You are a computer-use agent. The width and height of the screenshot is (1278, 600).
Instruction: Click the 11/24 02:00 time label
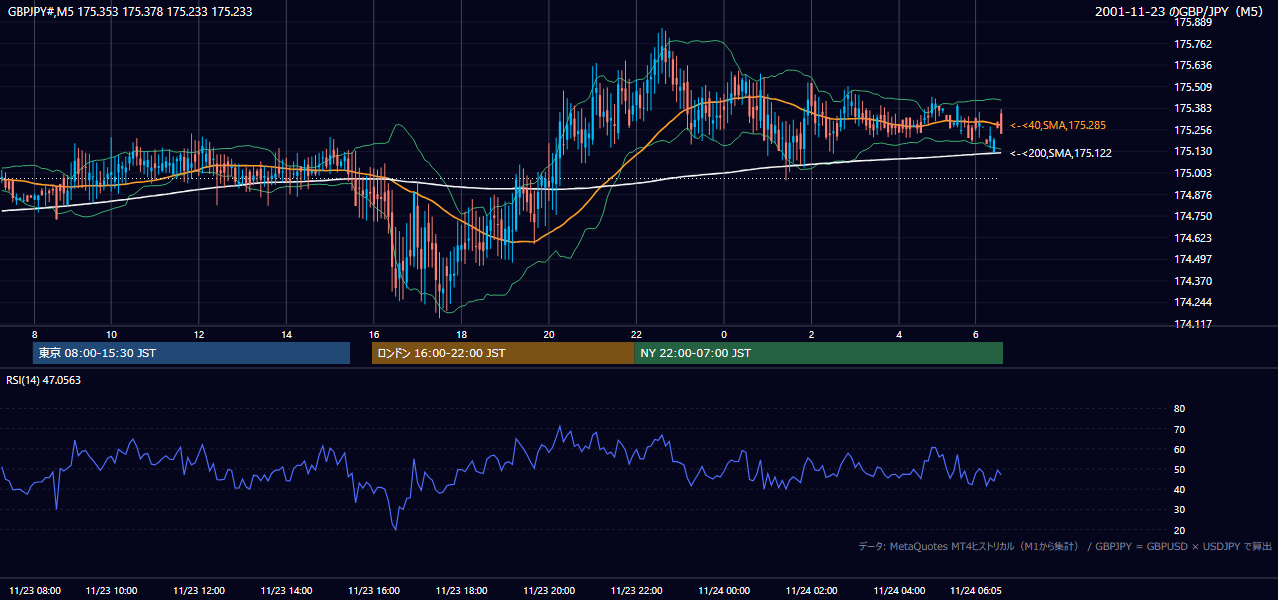(x=811, y=591)
